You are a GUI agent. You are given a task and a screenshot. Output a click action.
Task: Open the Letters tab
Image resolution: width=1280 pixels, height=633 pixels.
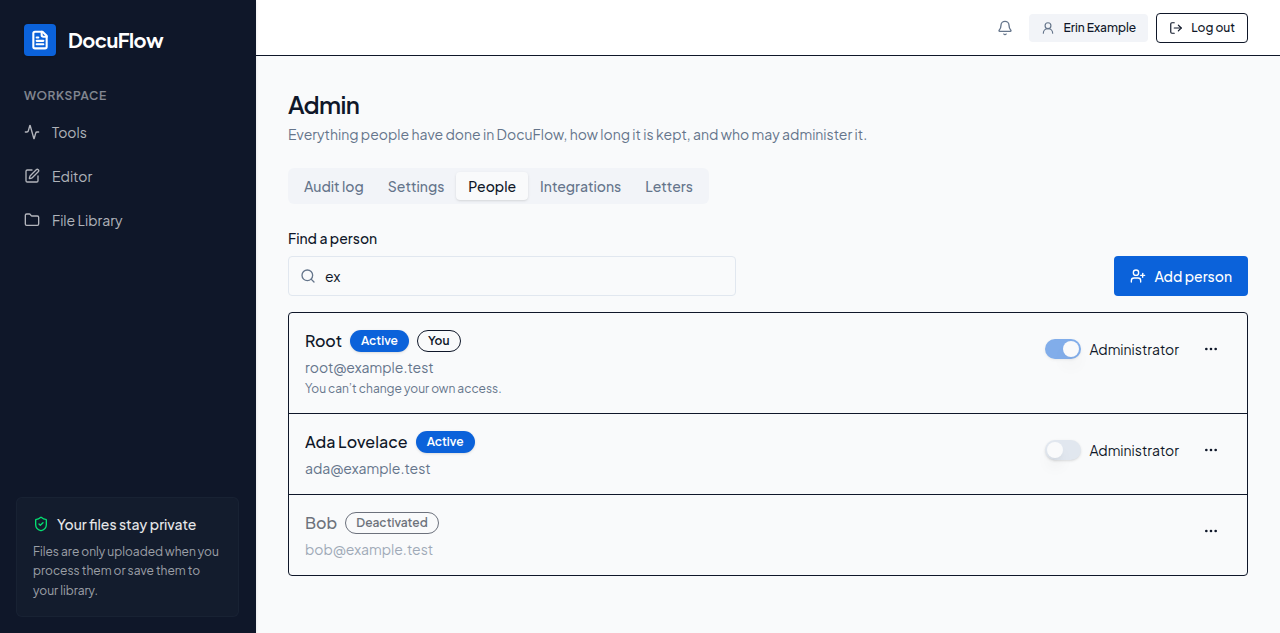(669, 186)
